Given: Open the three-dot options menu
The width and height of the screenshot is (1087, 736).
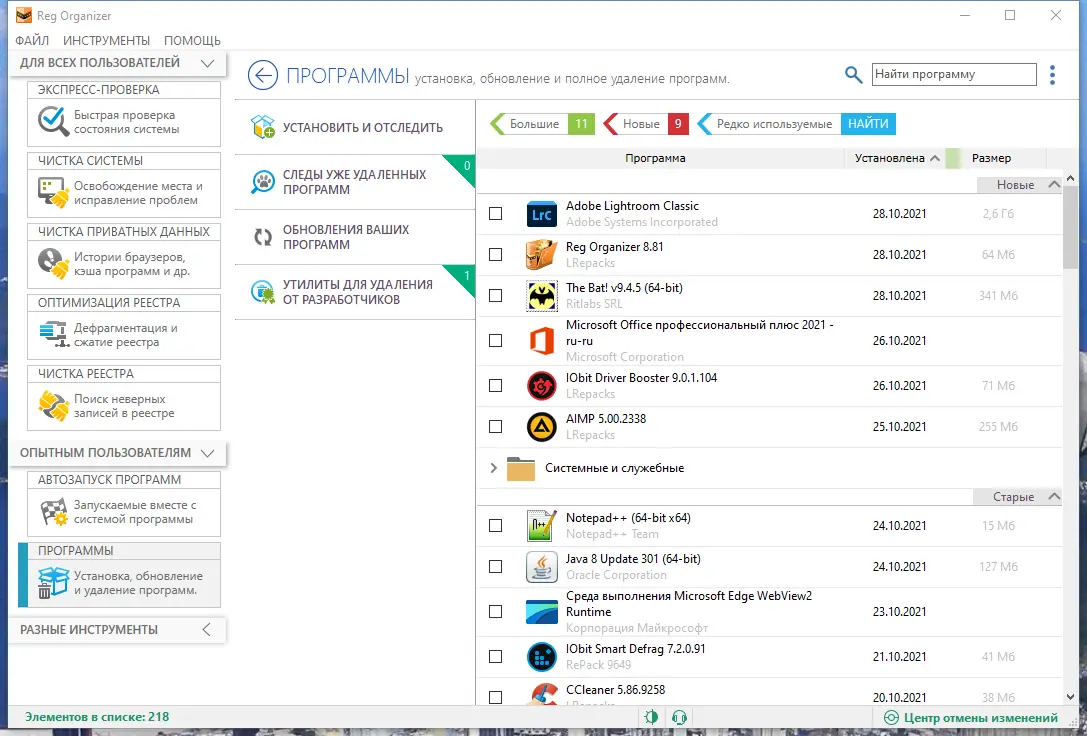Looking at the screenshot, I should [x=1052, y=75].
